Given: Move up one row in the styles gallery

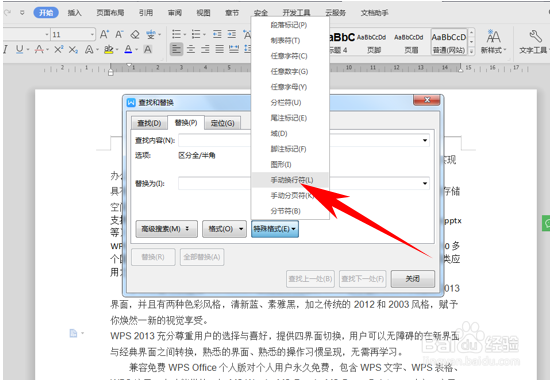Looking at the screenshot, I should pyautogui.click(x=471, y=32).
